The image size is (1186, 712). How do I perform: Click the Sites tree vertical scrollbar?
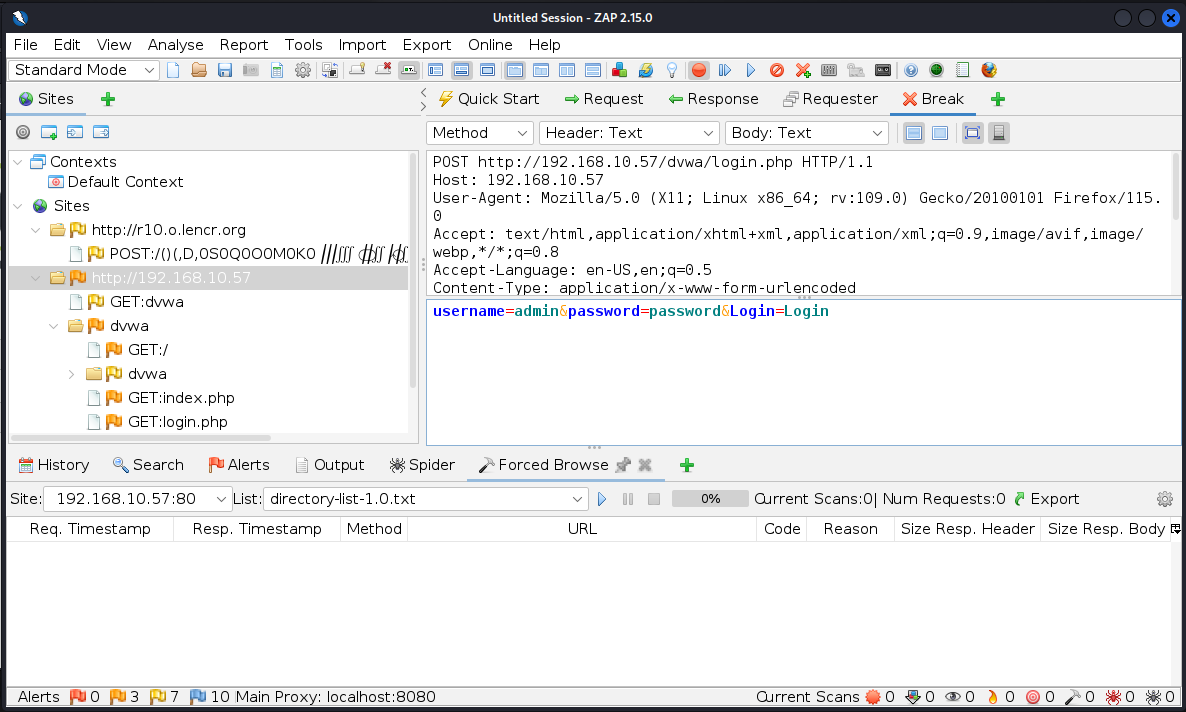point(413,272)
